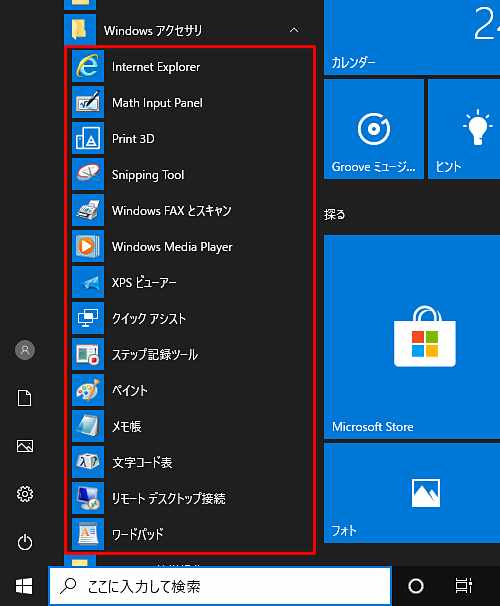The image size is (500, 606).
Task: Click the ワードパッド text label
Action: coord(138,534)
